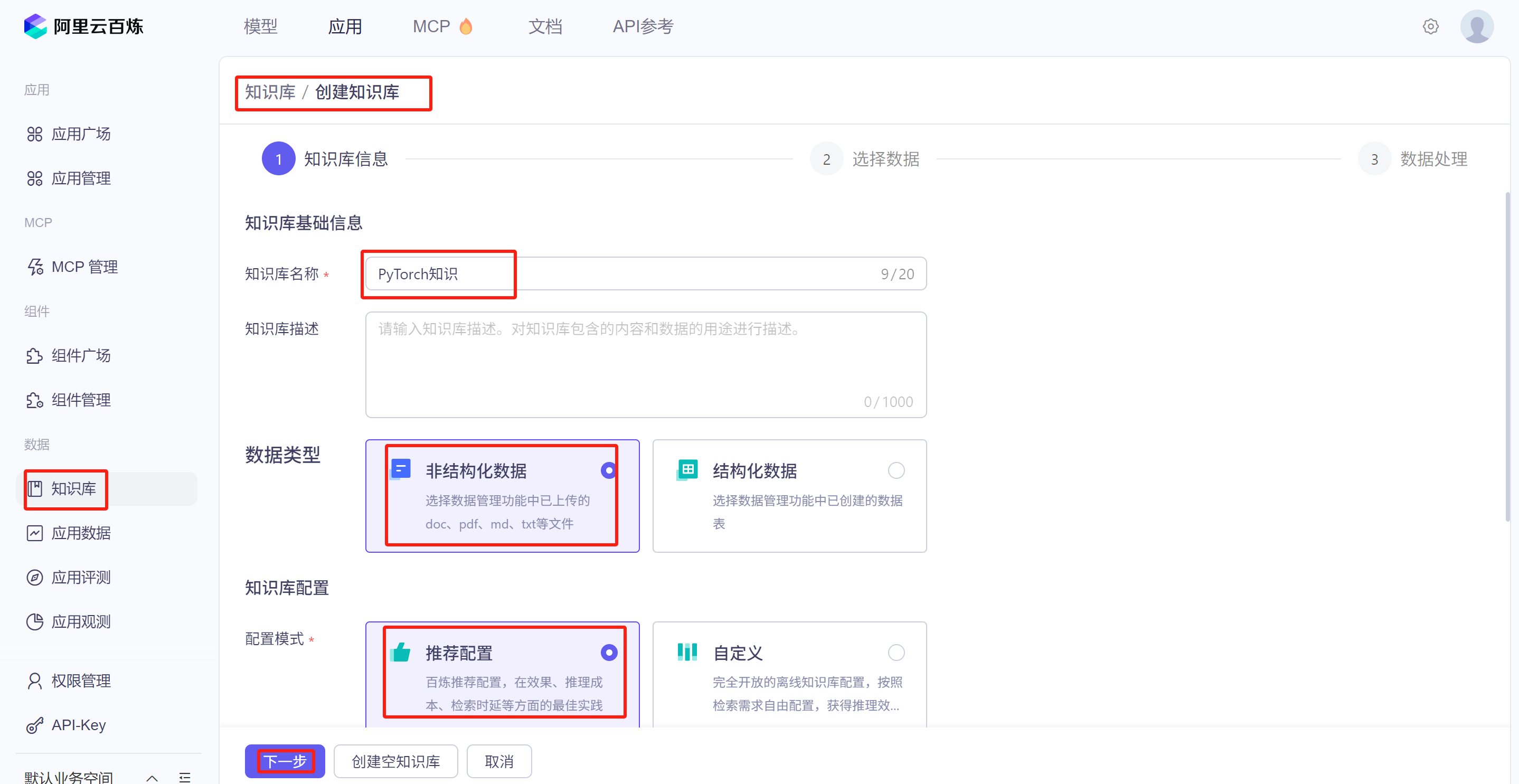Expand the 默认业务空间 workspace chevron

click(x=152, y=777)
